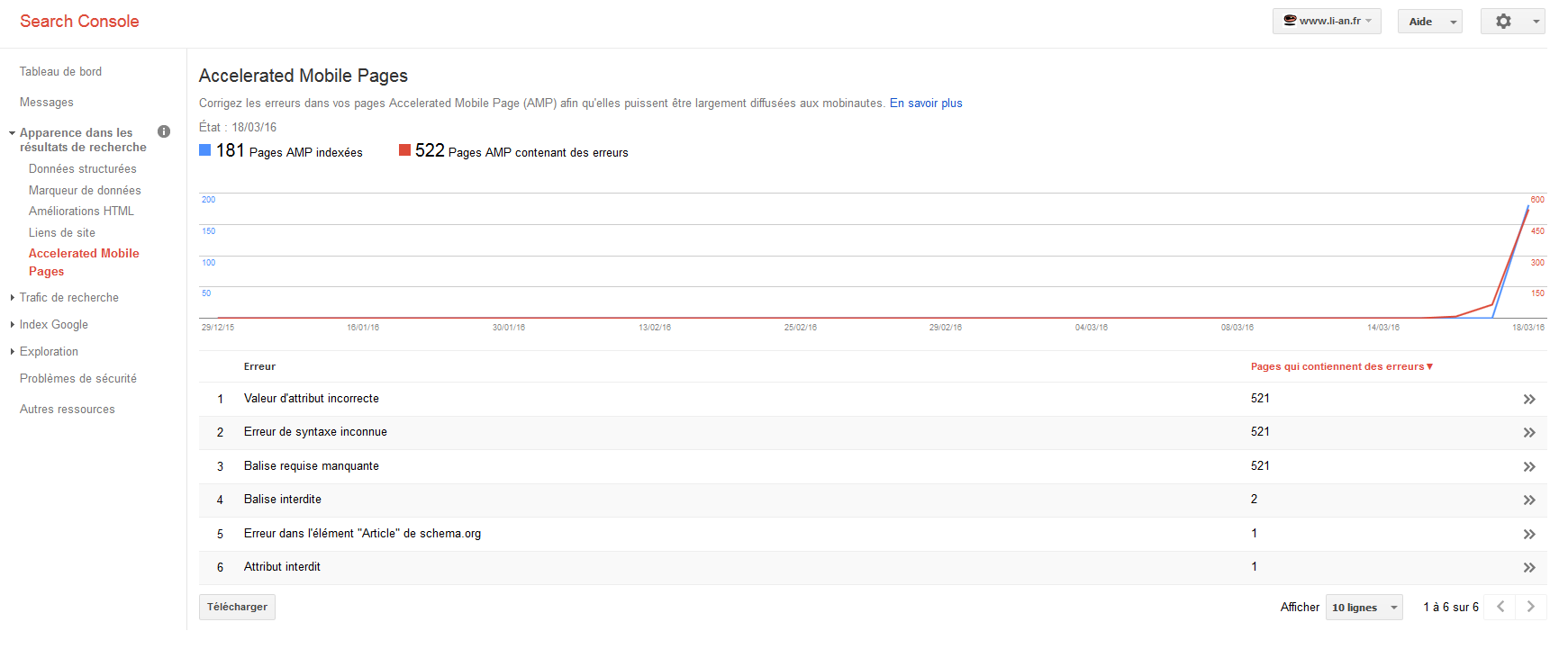Go to next results page arrow

pos(1531,607)
